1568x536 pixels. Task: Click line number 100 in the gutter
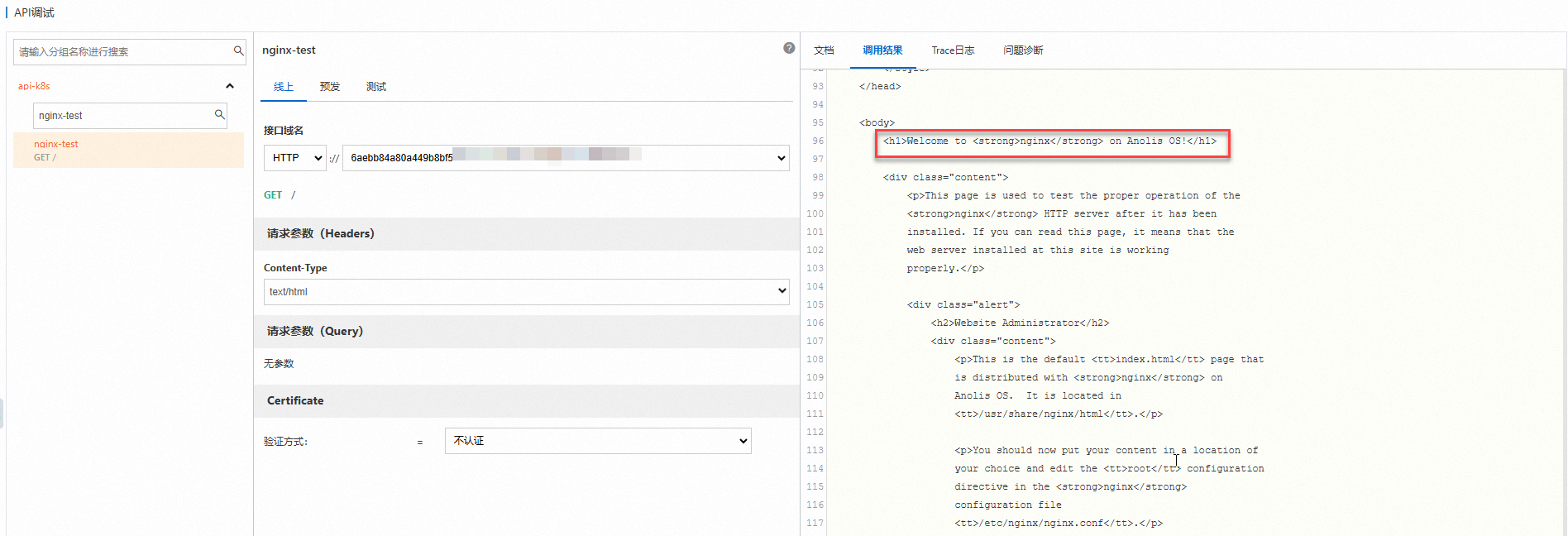coord(815,214)
